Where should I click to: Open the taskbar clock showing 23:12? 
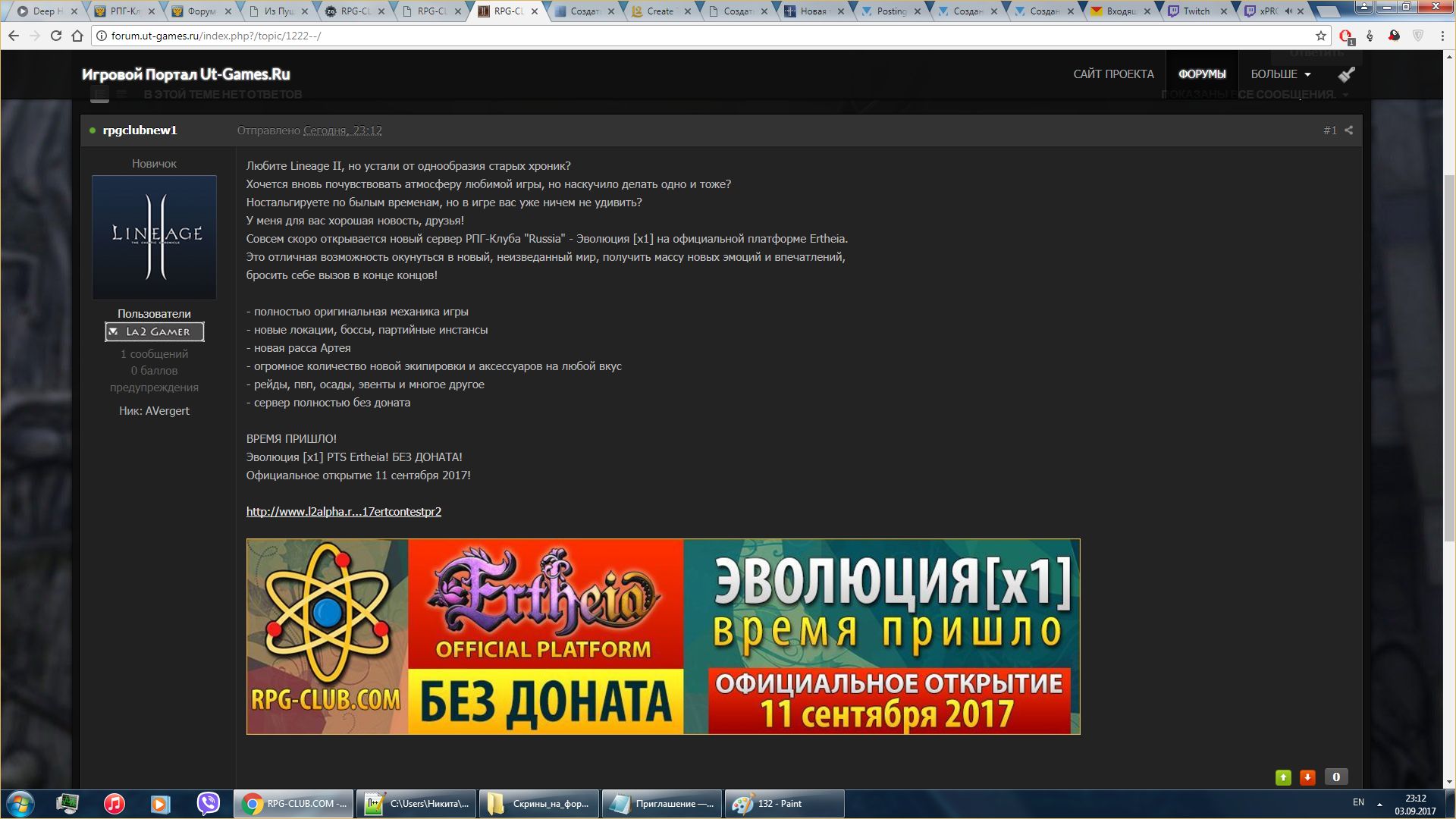pos(1415,804)
